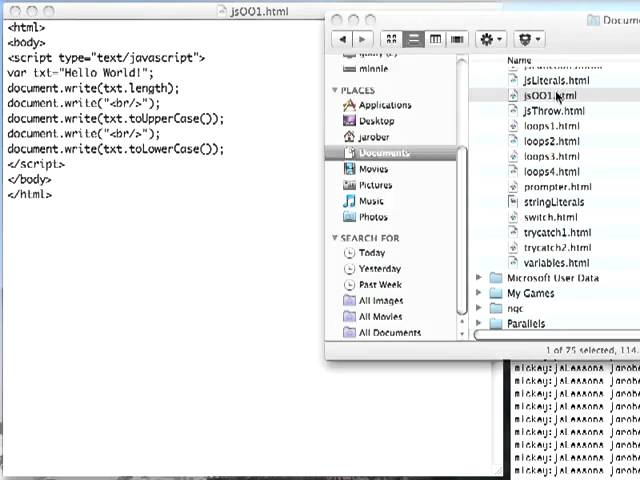This screenshot has width=640, height=480.
Task: Click the jsOO1.html title bar document icon
Action: click(222, 11)
